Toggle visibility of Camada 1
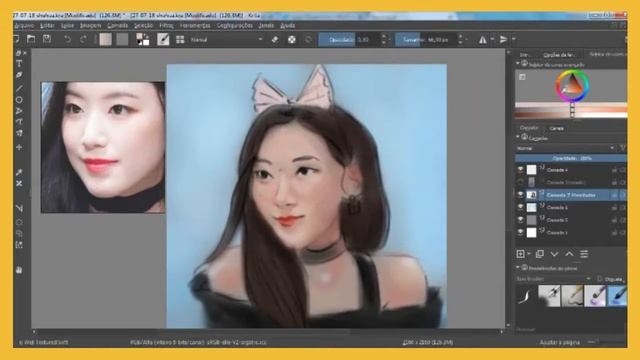 (x=520, y=233)
